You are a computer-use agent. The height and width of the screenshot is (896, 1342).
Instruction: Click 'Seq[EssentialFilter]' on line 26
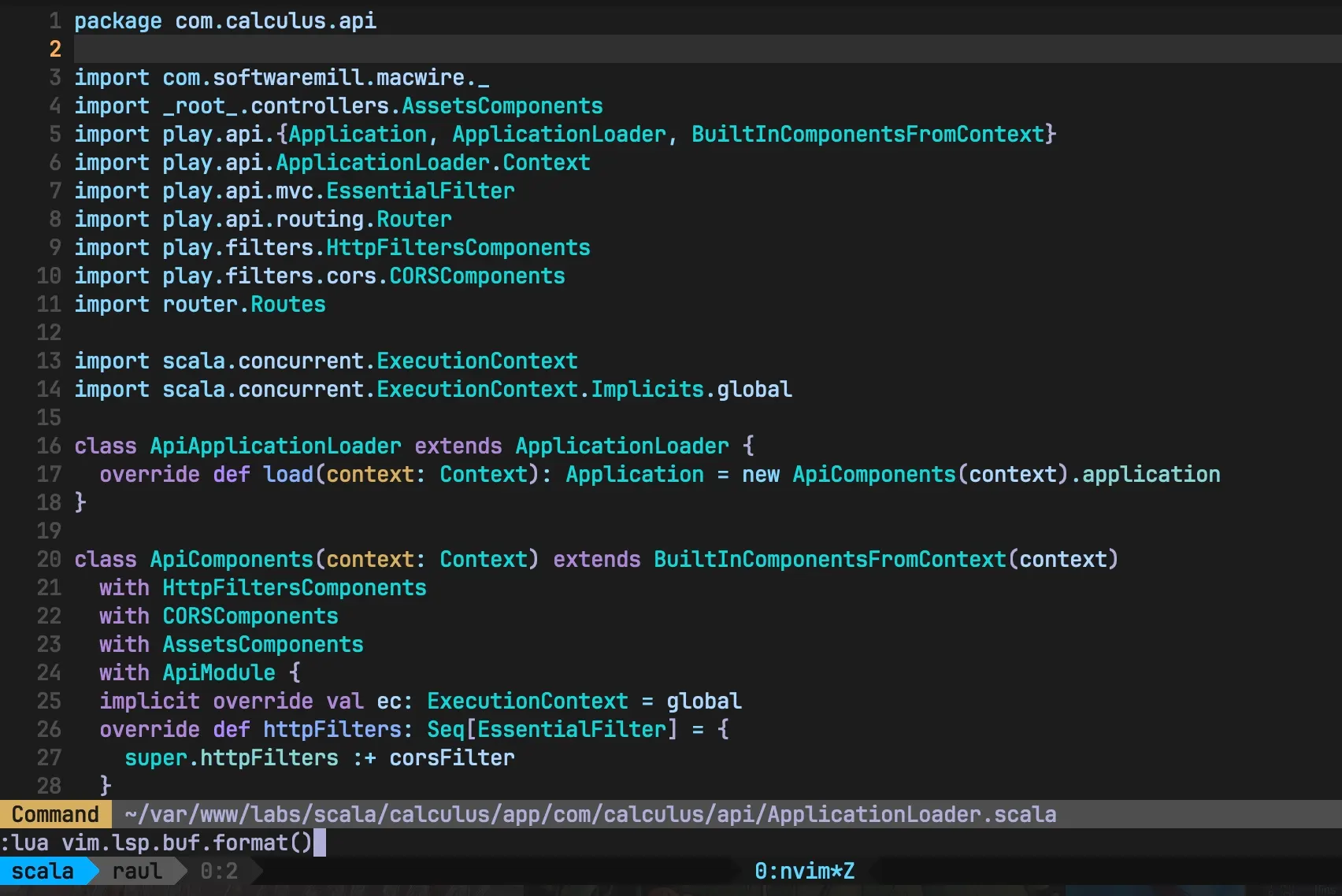pos(553,729)
